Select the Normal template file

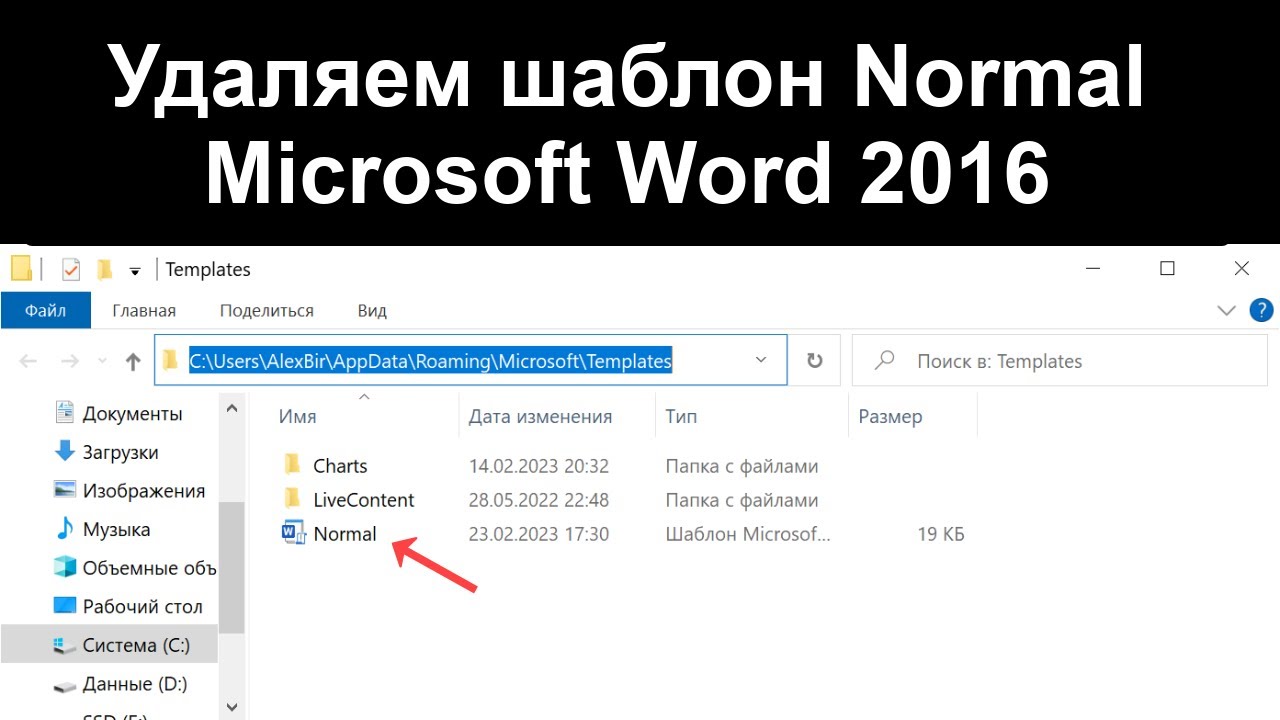coord(345,534)
